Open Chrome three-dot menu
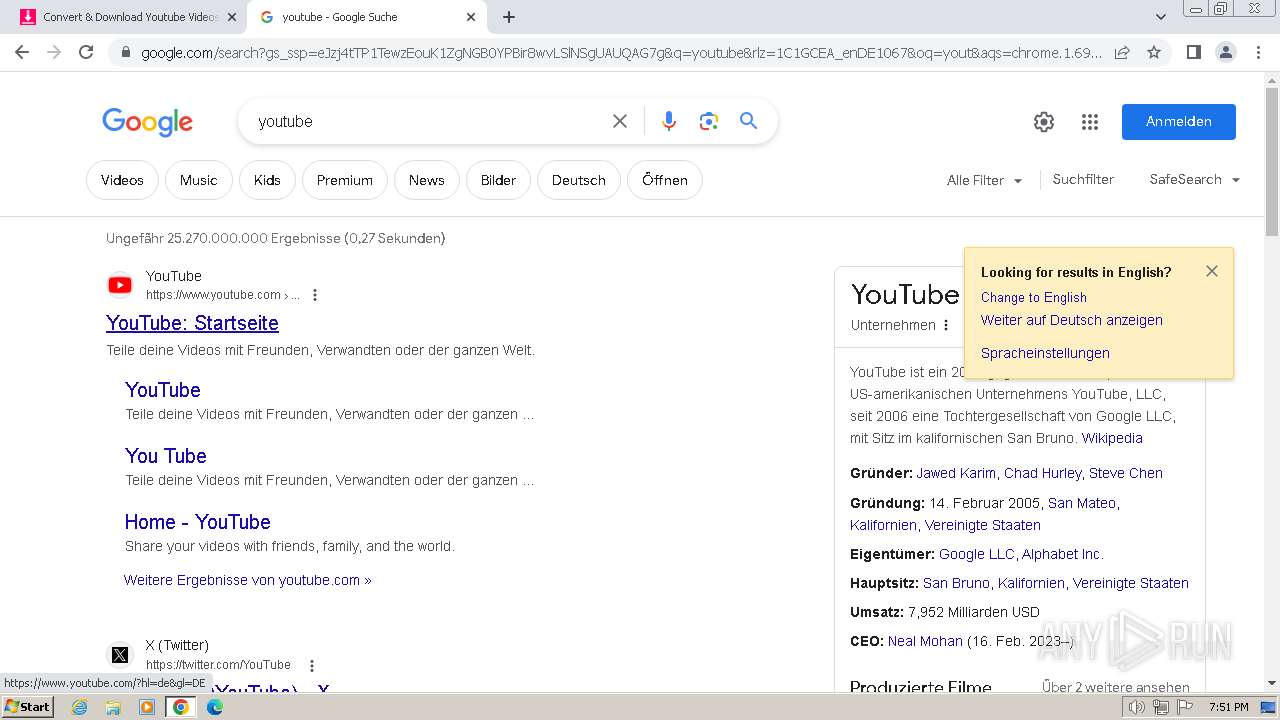 click(1258, 52)
